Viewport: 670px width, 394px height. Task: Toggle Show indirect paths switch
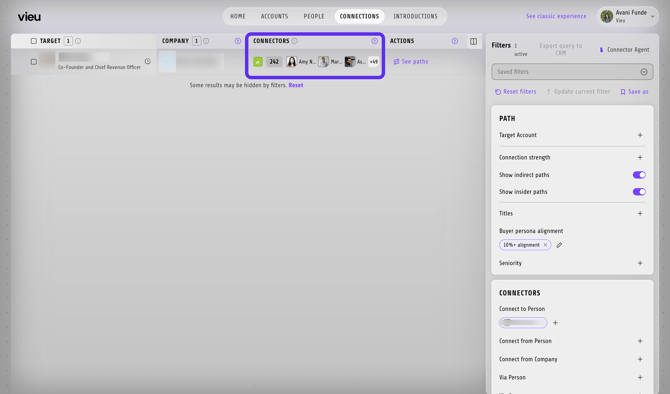pos(639,175)
